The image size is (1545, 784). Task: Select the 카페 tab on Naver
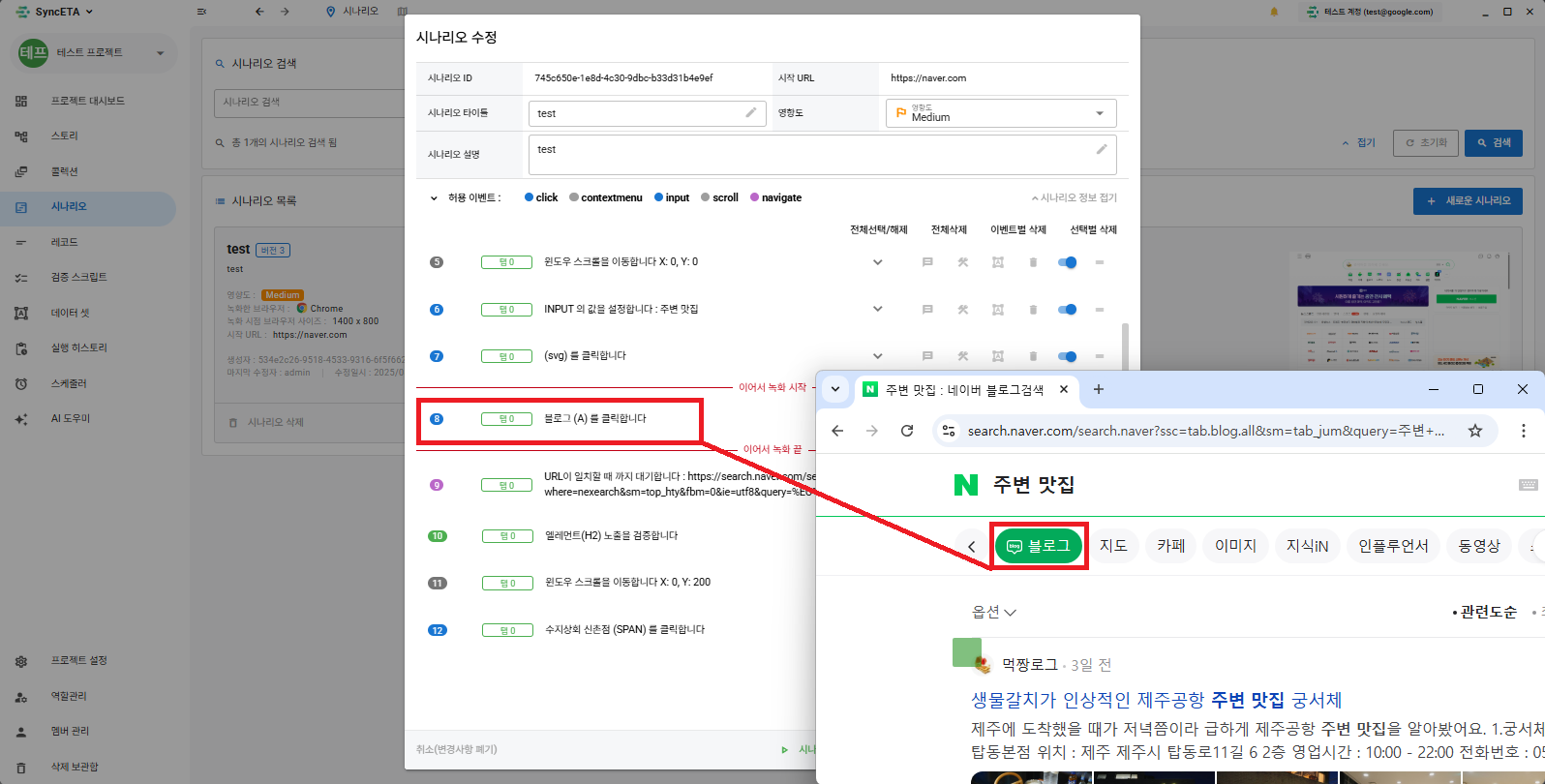[1171, 546]
